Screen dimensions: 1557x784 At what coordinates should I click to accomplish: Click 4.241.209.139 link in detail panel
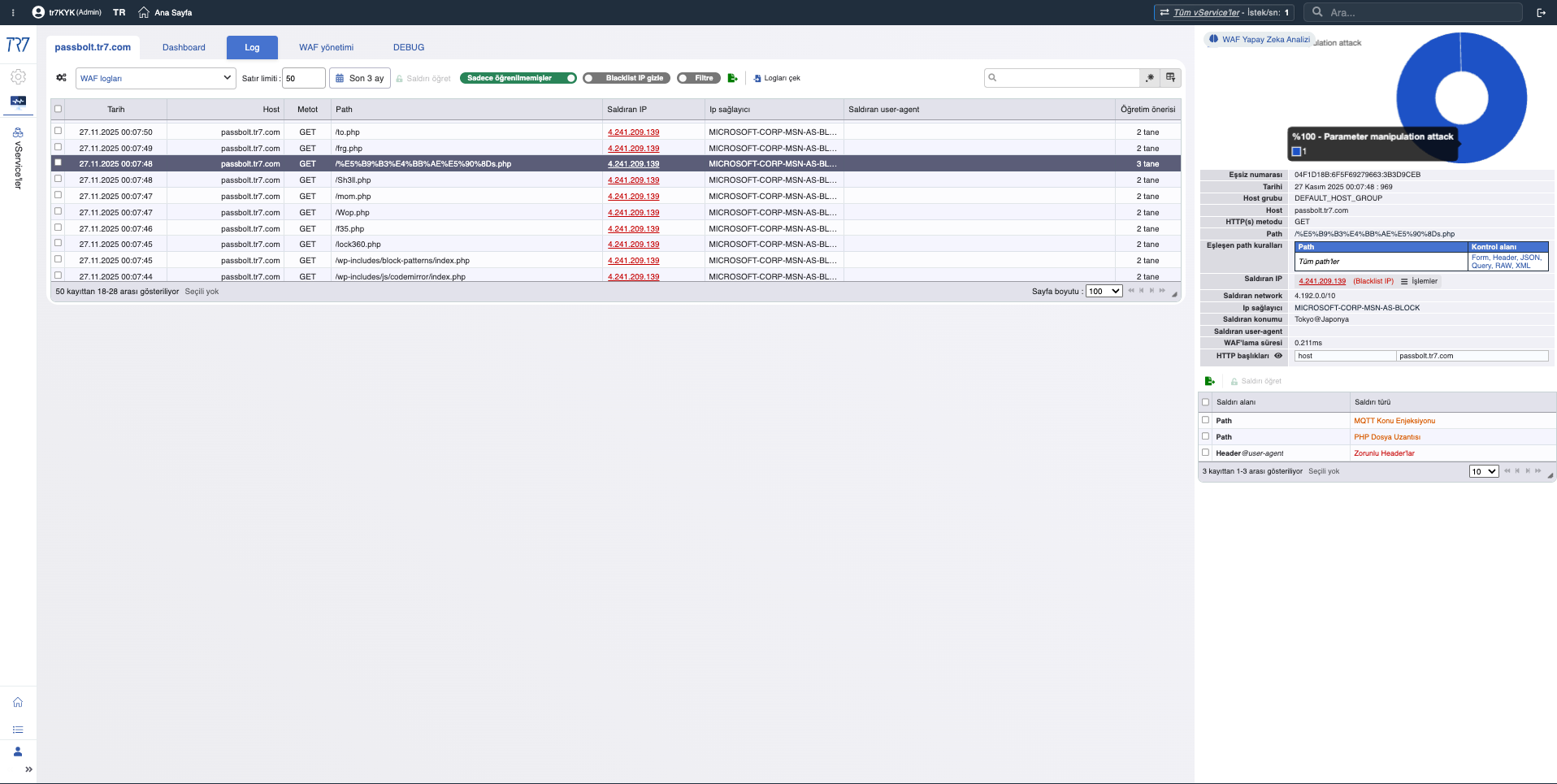pos(1322,281)
